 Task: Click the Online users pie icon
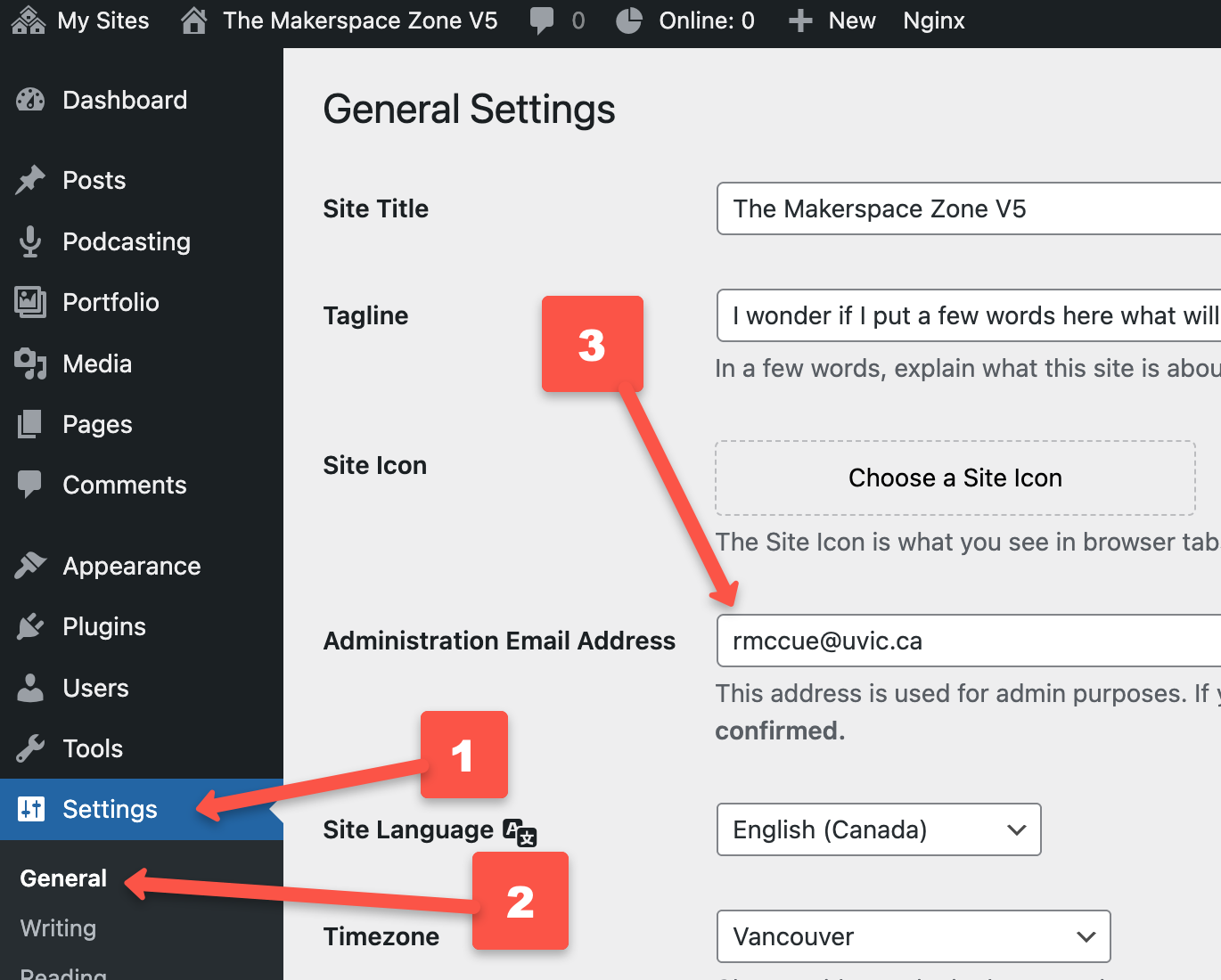click(x=629, y=20)
